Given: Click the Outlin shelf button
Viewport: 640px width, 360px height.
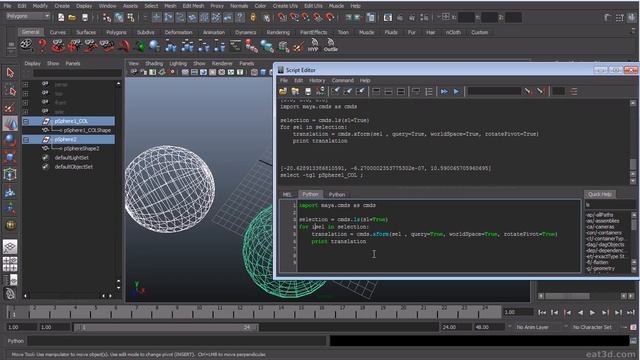Looking at the screenshot, I should point(330,45).
